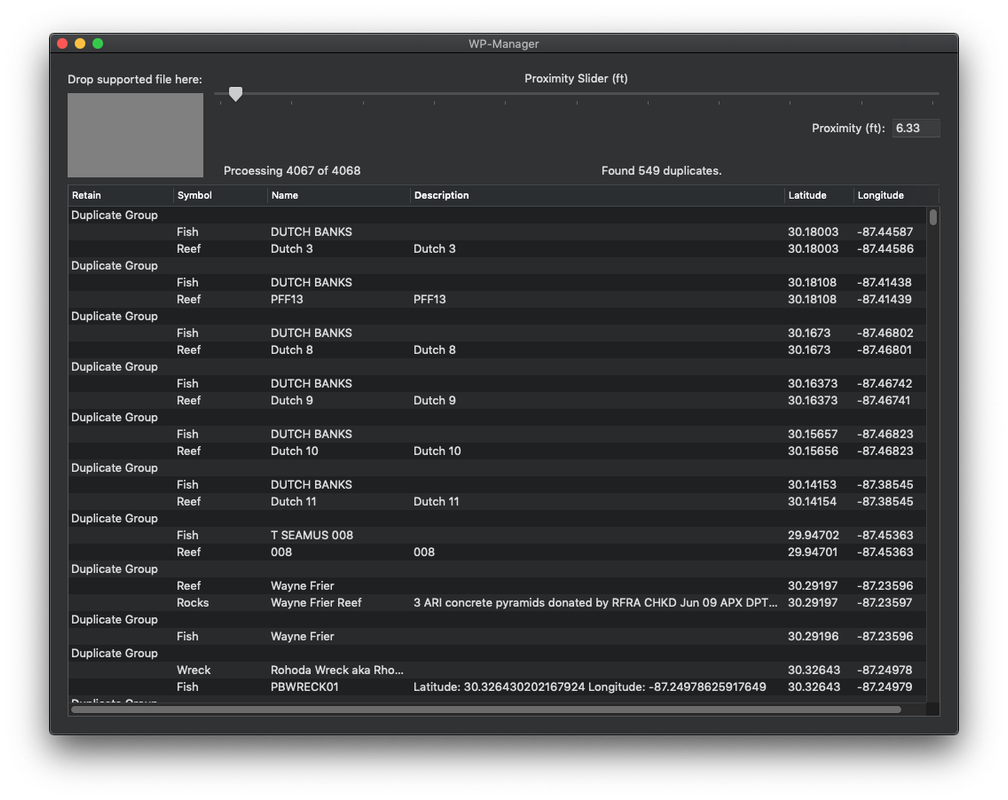1008x800 pixels.
Task: Click latitude value 30.15657
Action: (x=813, y=434)
